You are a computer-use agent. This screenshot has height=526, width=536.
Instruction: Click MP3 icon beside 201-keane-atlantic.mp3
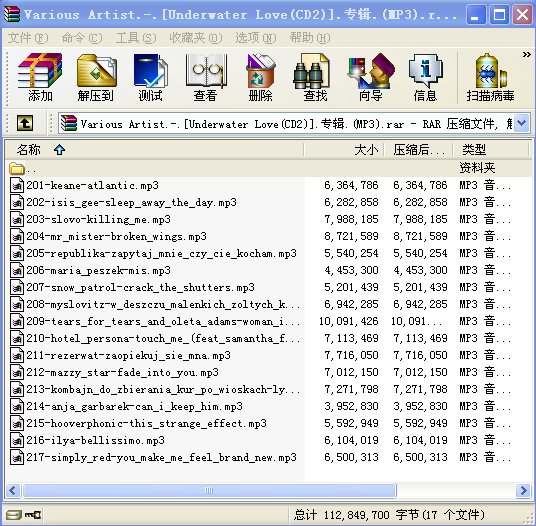click(17, 186)
